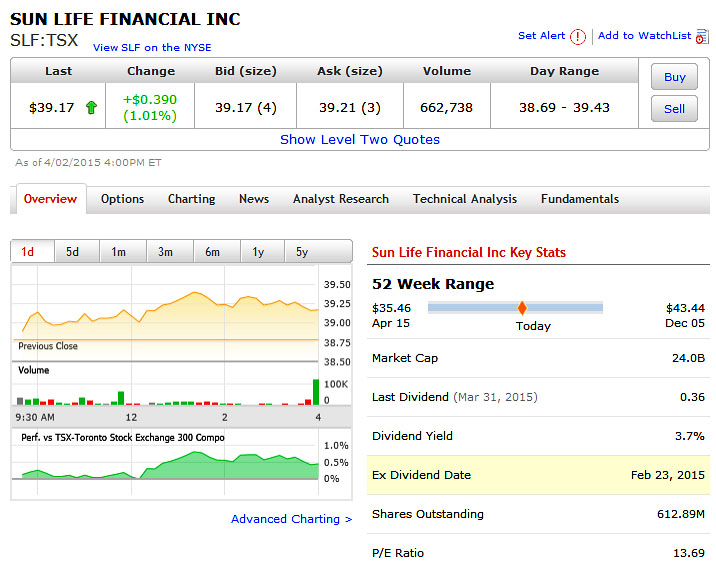Follow View SLF on the NYSE link
The image size is (716, 571).
pos(152,48)
